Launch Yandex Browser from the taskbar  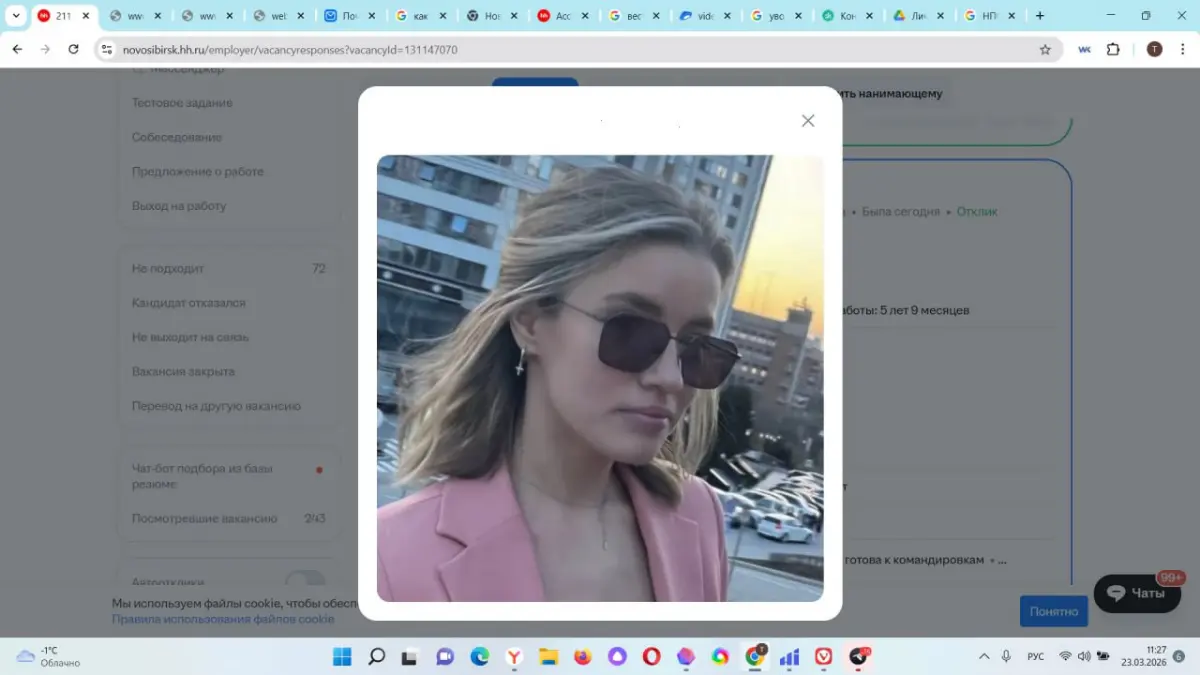[514, 657]
